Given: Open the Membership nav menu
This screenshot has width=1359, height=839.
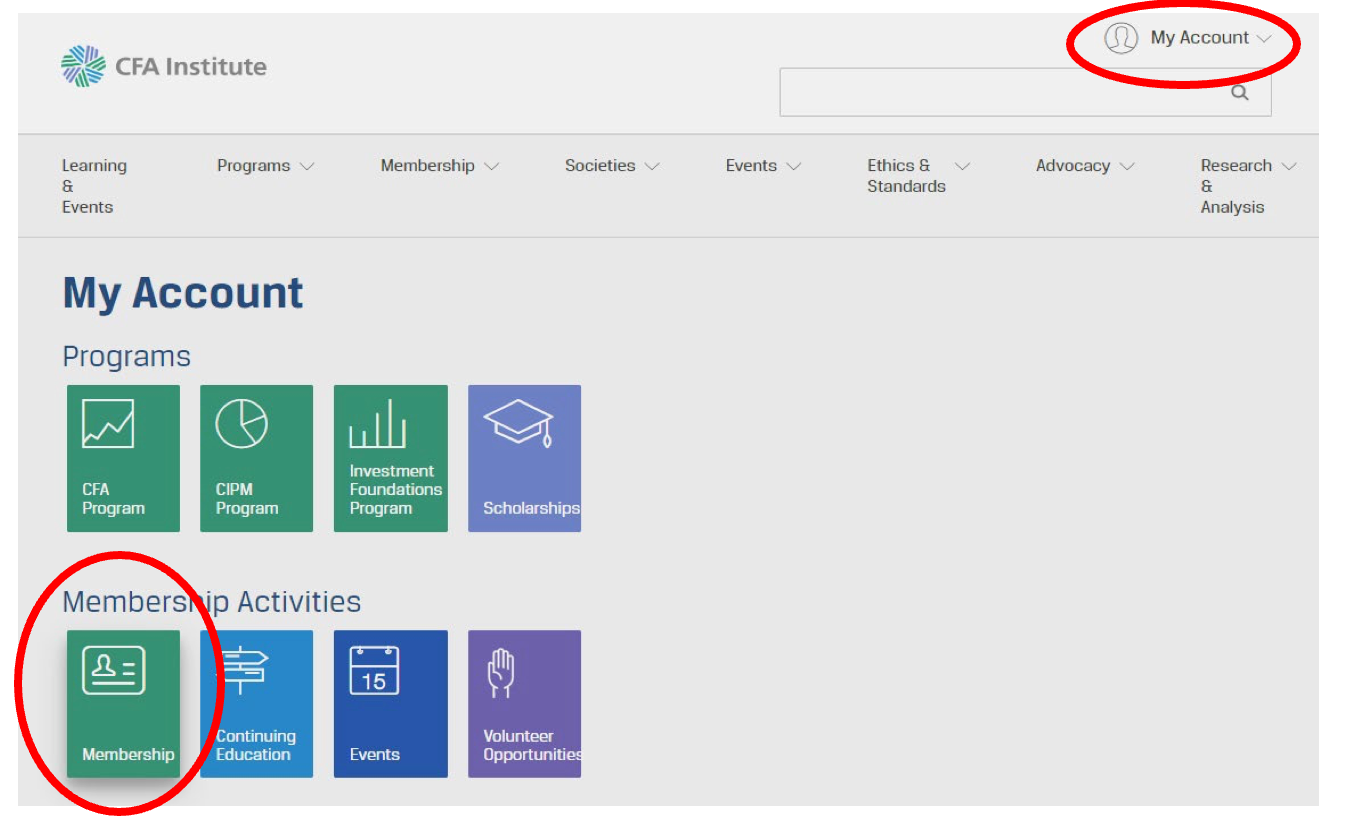Looking at the screenshot, I should click(x=427, y=166).
